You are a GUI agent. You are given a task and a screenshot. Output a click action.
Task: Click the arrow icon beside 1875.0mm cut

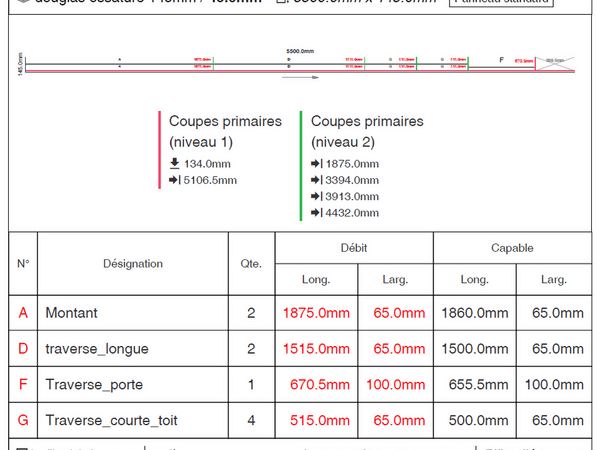(x=317, y=164)
